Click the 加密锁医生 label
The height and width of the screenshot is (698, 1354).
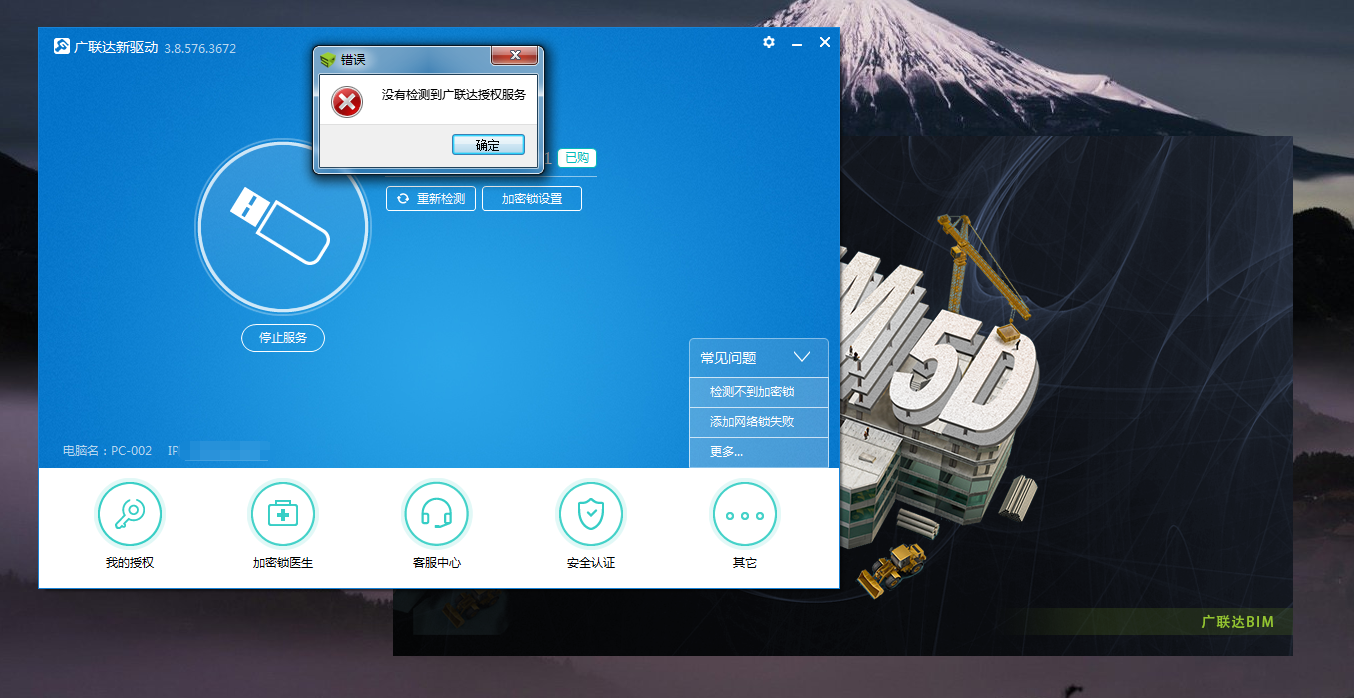point(283,563)
